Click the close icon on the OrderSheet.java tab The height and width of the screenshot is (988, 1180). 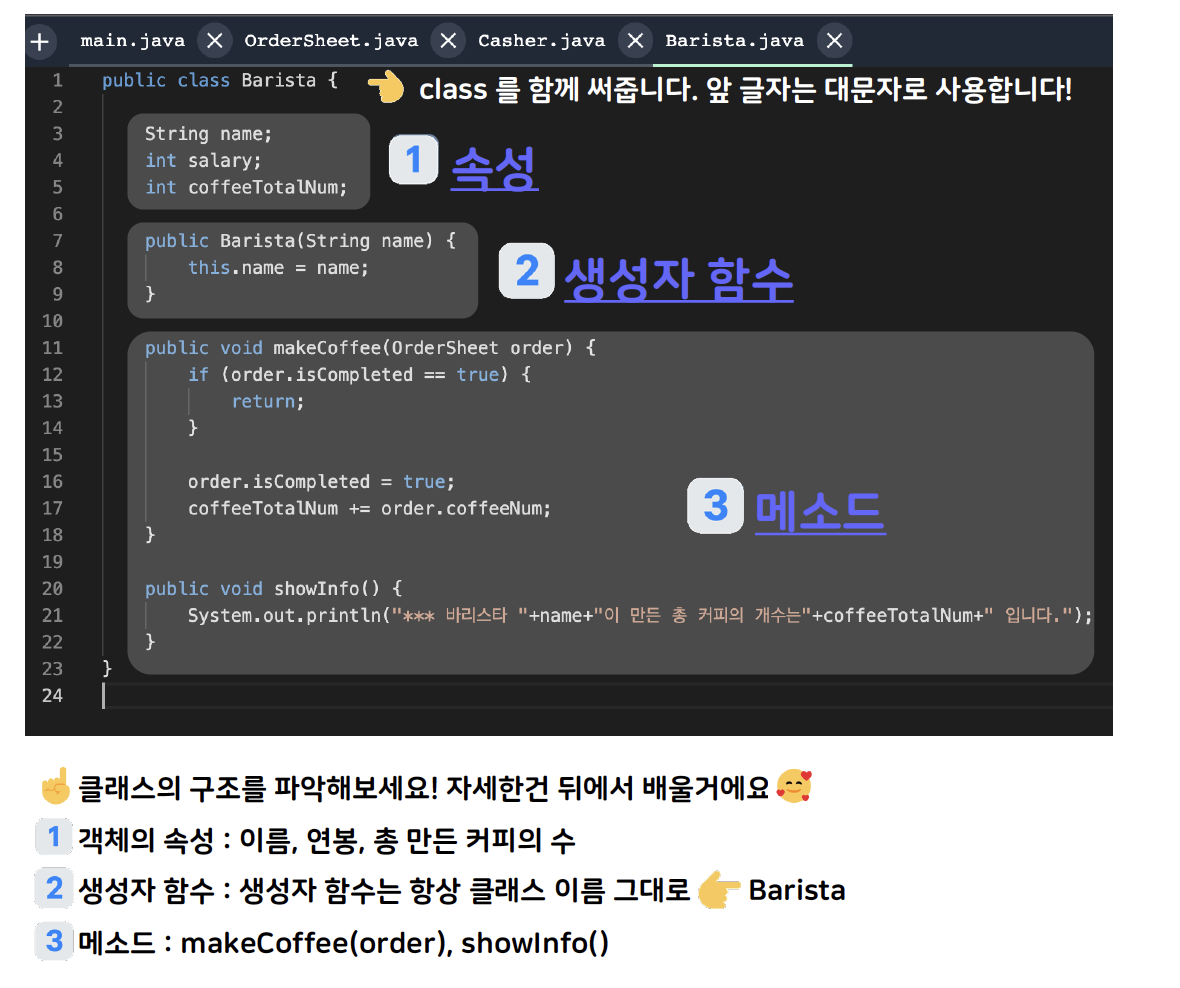[447, 40]
